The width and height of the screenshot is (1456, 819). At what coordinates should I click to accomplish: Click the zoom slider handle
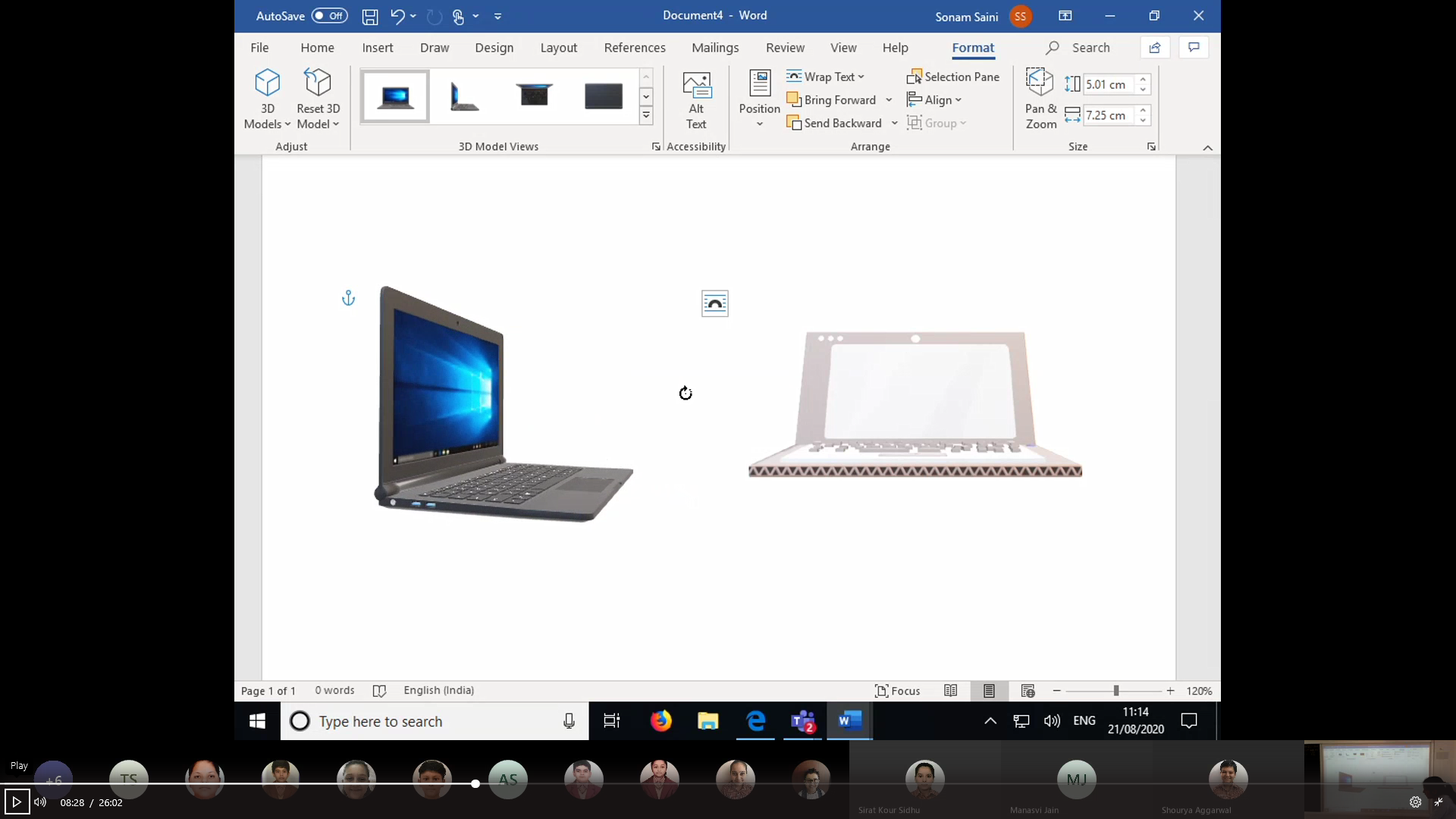(1116, 691)
